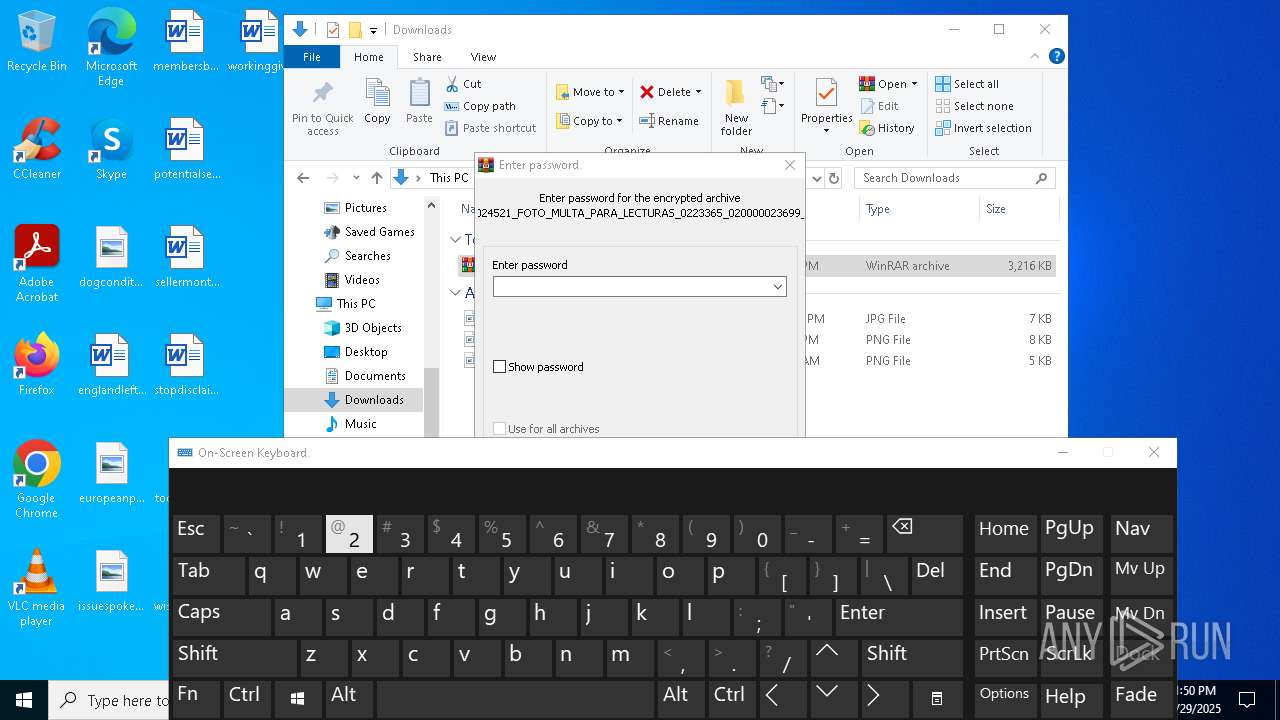Click the Search Downloads box
The width and height of the screenshot is (1280, 720).
(x=955, y=178)
